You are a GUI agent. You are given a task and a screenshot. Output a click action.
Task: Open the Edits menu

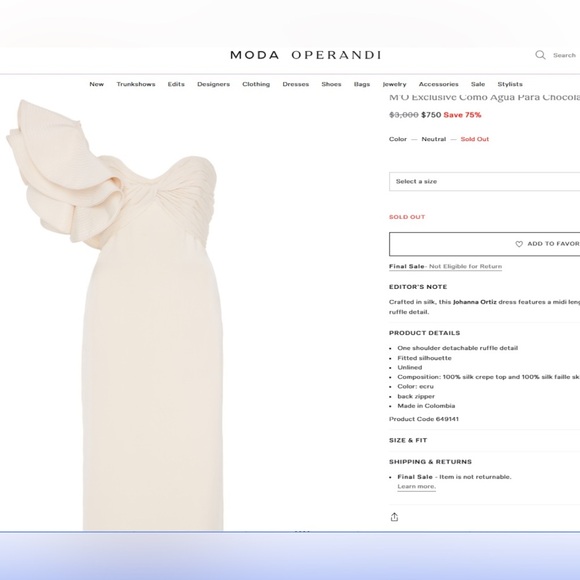tap(176, 84)
